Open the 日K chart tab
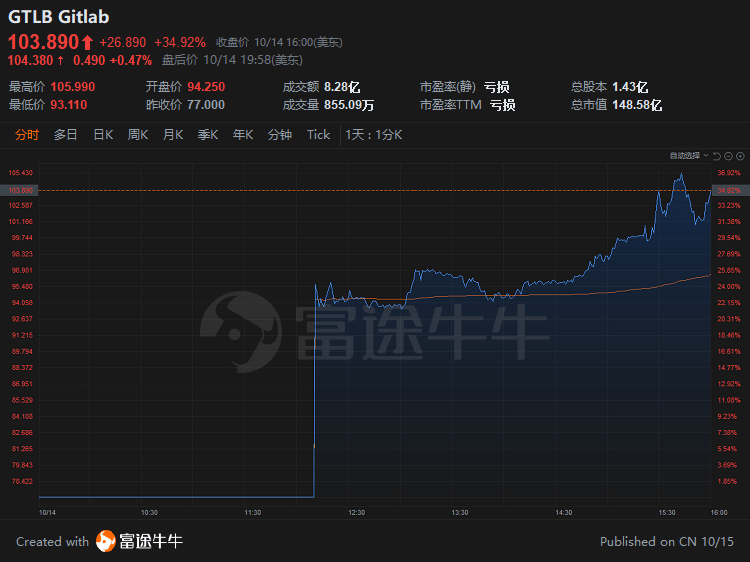750x562 pixels. (103, 135)
